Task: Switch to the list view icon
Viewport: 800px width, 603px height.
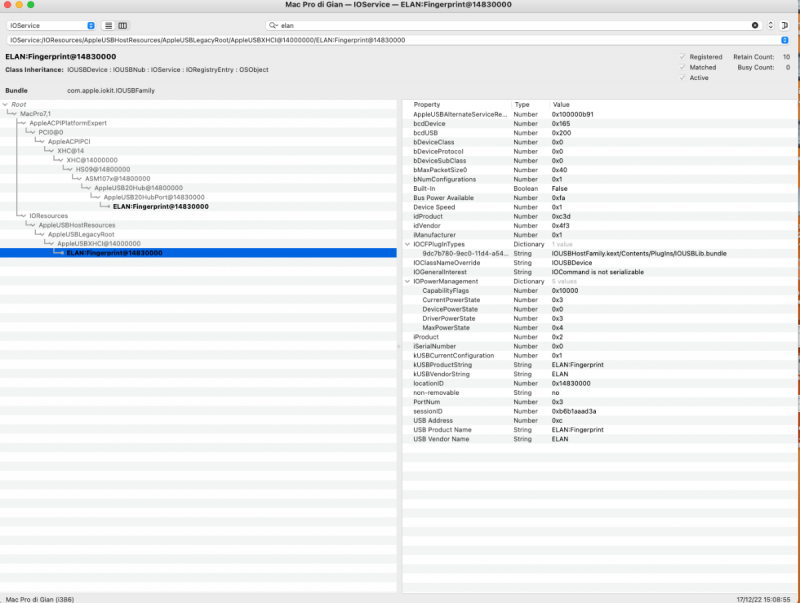Action: pos(108,26)
